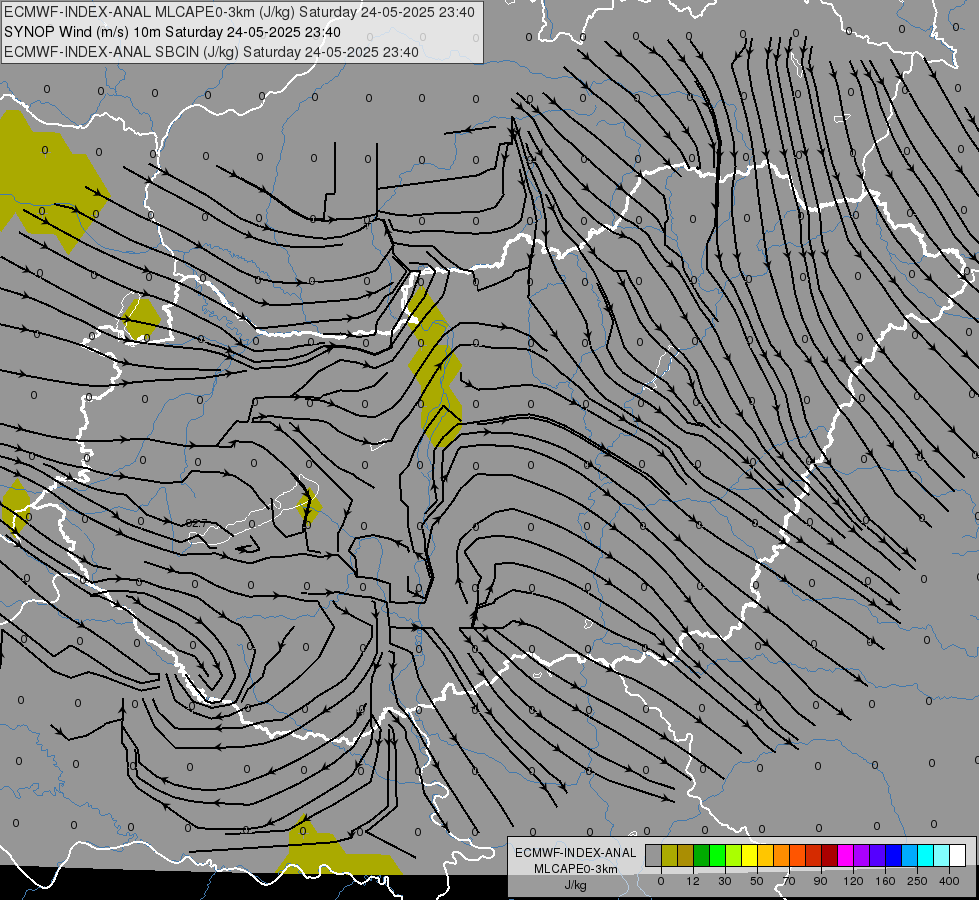This screenshot has width=979, height=900.
Task: Select the pale cyan swatch before 400
Action: pyautogui.click(x=942, y=856)
